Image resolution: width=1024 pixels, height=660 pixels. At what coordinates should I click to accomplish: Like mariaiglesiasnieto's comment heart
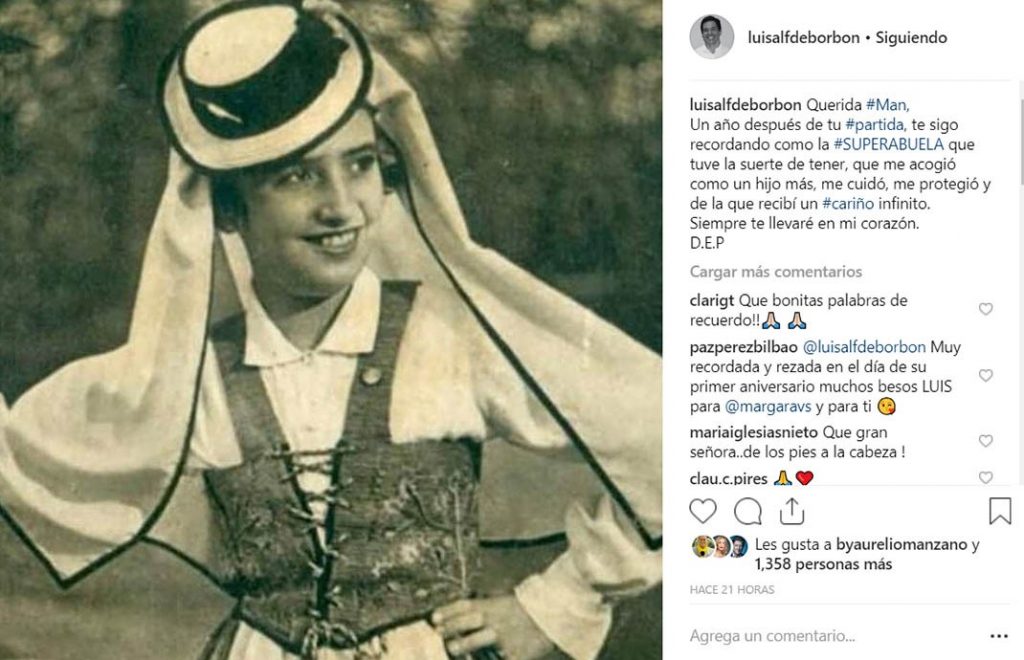(985, 441)
